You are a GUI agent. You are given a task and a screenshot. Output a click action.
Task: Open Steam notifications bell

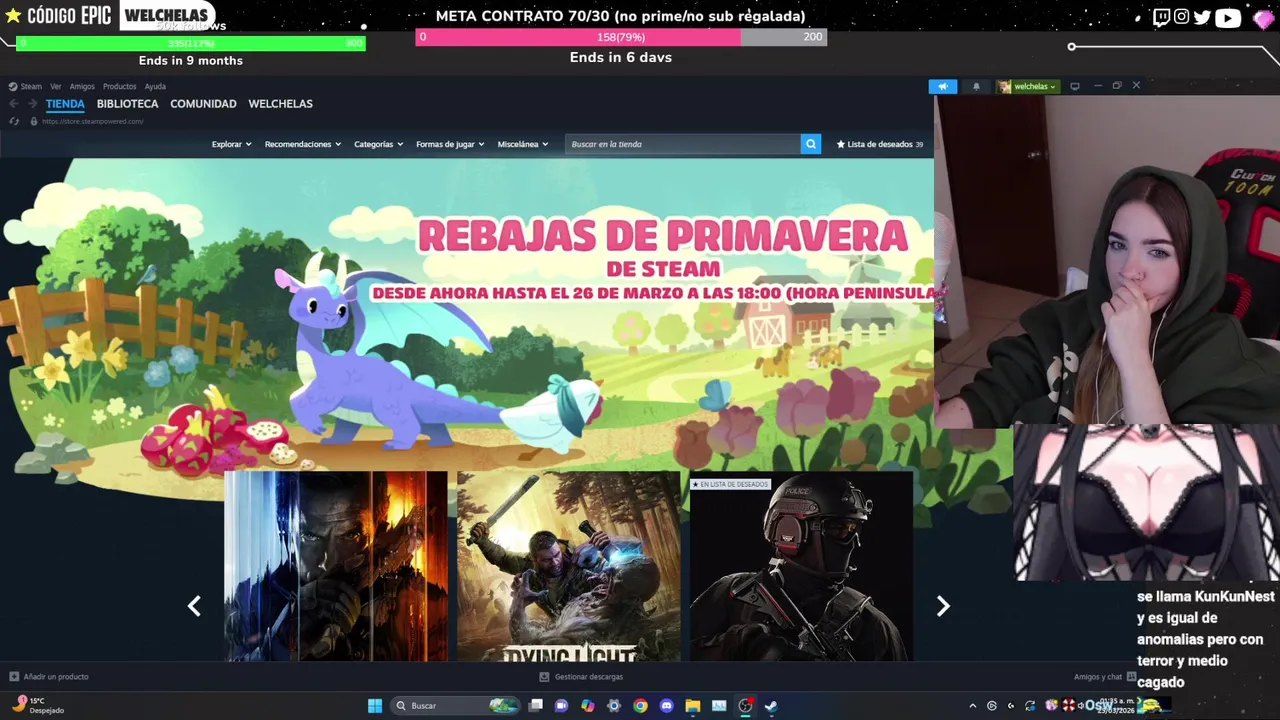click(x=976, y=86)
